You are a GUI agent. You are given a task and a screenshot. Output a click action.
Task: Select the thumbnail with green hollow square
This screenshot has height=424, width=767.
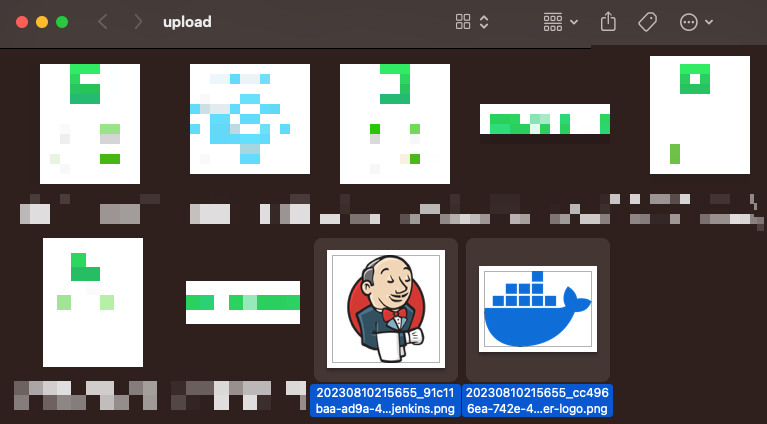click(700, 115)
